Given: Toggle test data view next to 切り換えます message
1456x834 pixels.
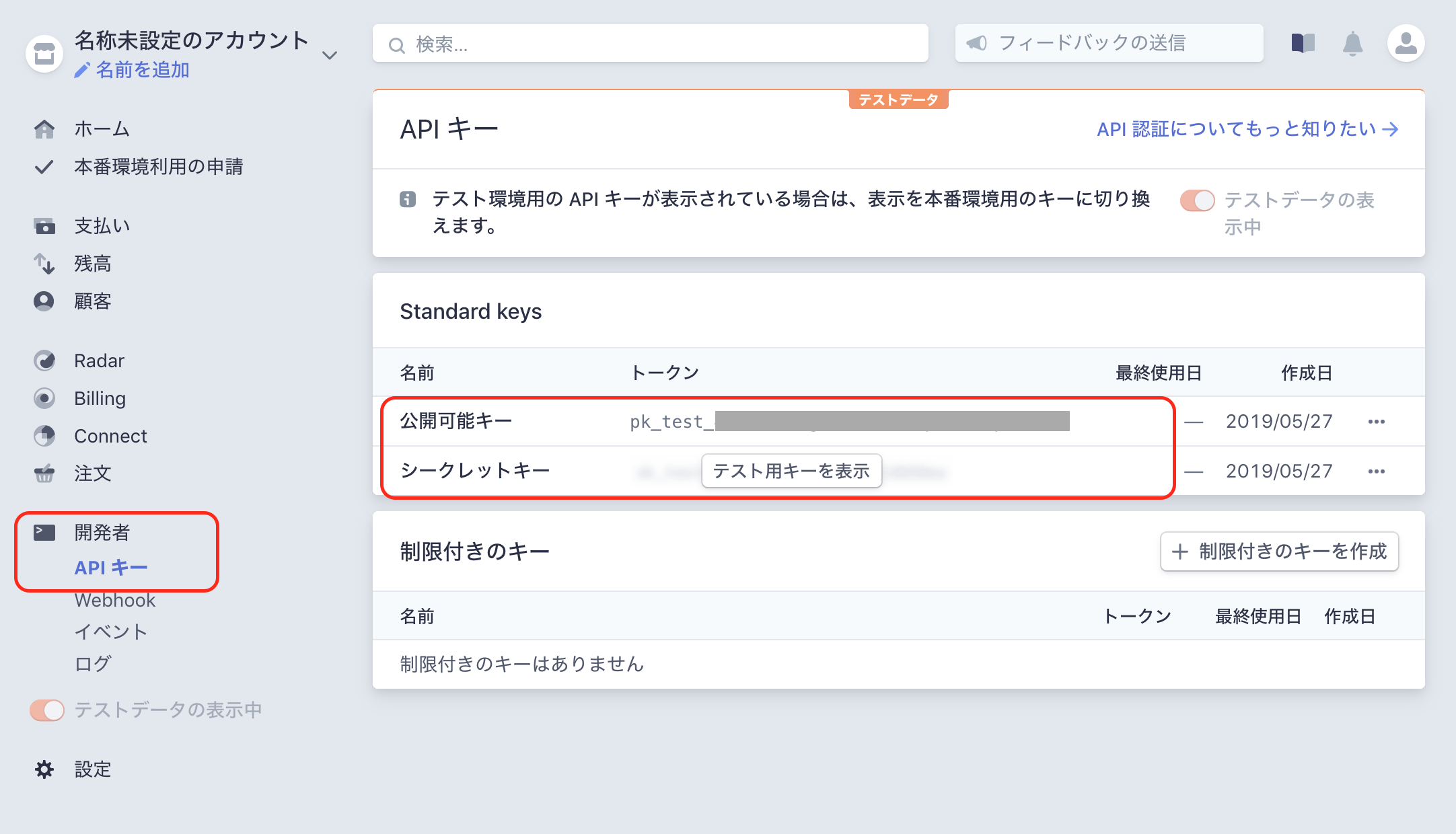Looking at the screenshot, I should [x=1197, y=200].
